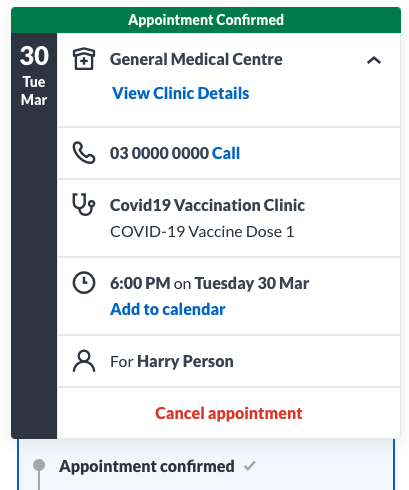
Task: Click COVID-19 Vaccine Dose 1 text
Action: (202, 232)
